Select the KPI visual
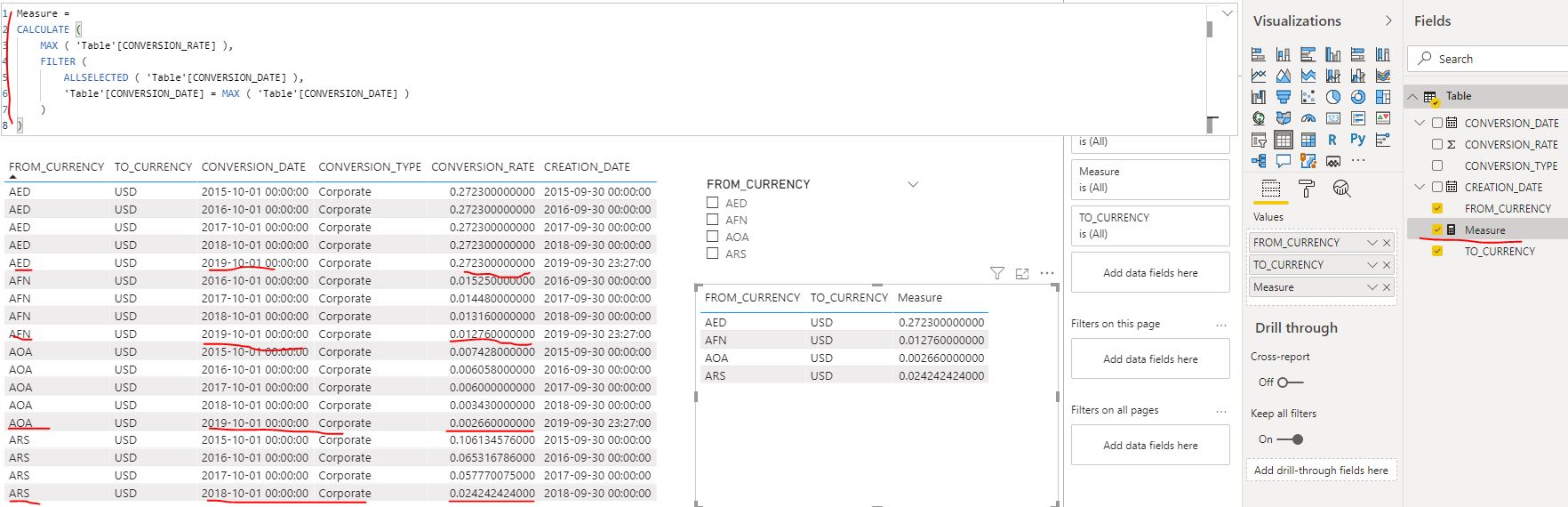The height and width of the screenshot is (507, 1568). [1383, 118]
